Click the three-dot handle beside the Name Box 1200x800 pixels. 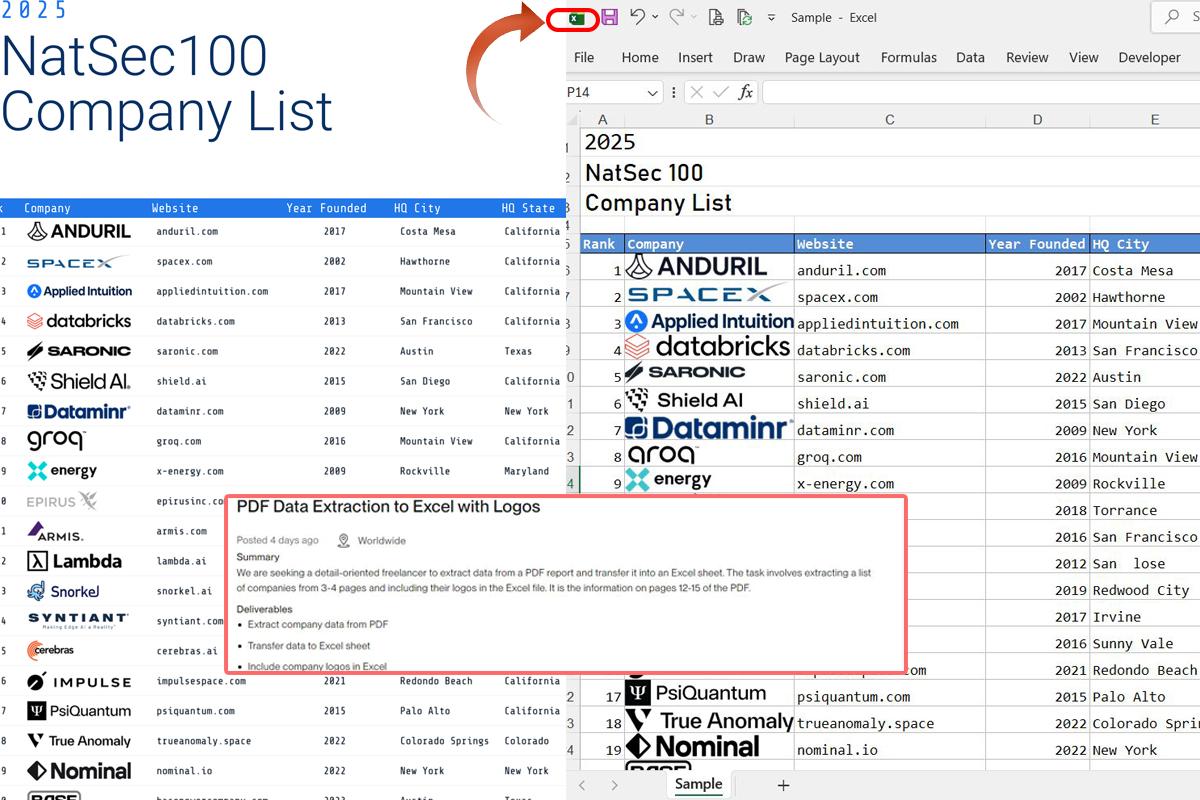[x=673, y=93]
